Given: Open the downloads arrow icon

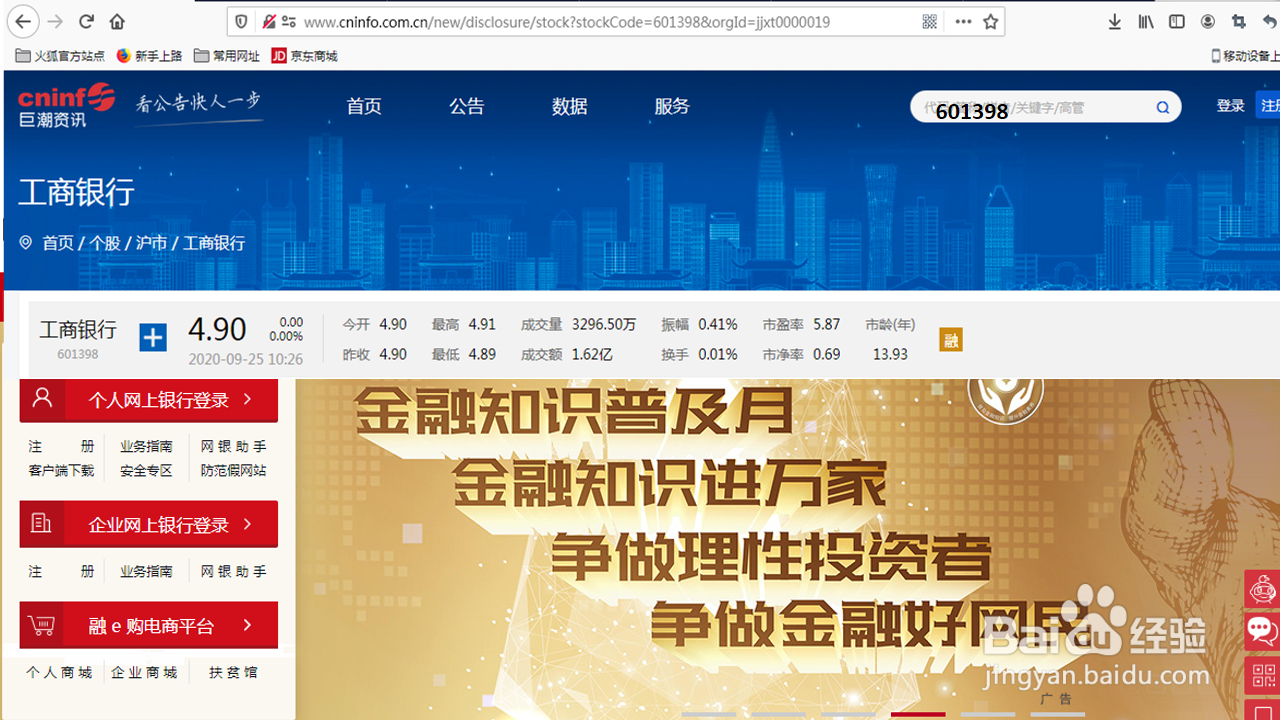Looking at the screenshot, I should 1115,21.
